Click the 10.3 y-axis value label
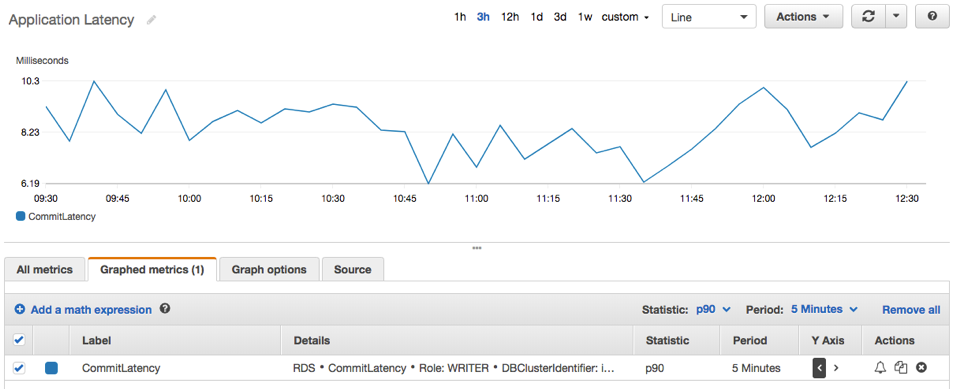This screenshot has width=956, height=389. [x=30, y=80]
